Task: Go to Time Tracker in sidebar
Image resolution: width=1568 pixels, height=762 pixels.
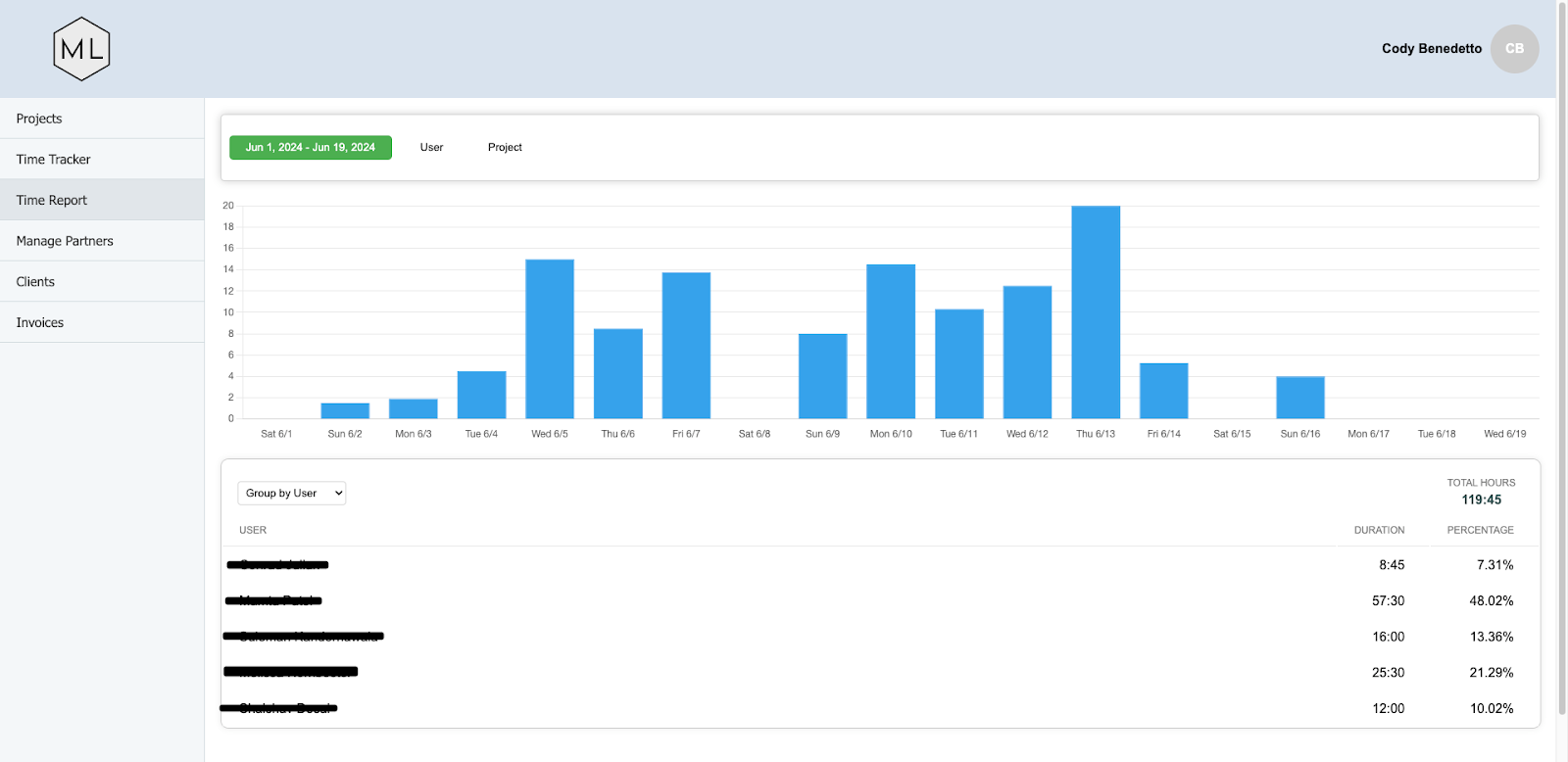Action: click(x=102, y=160)
